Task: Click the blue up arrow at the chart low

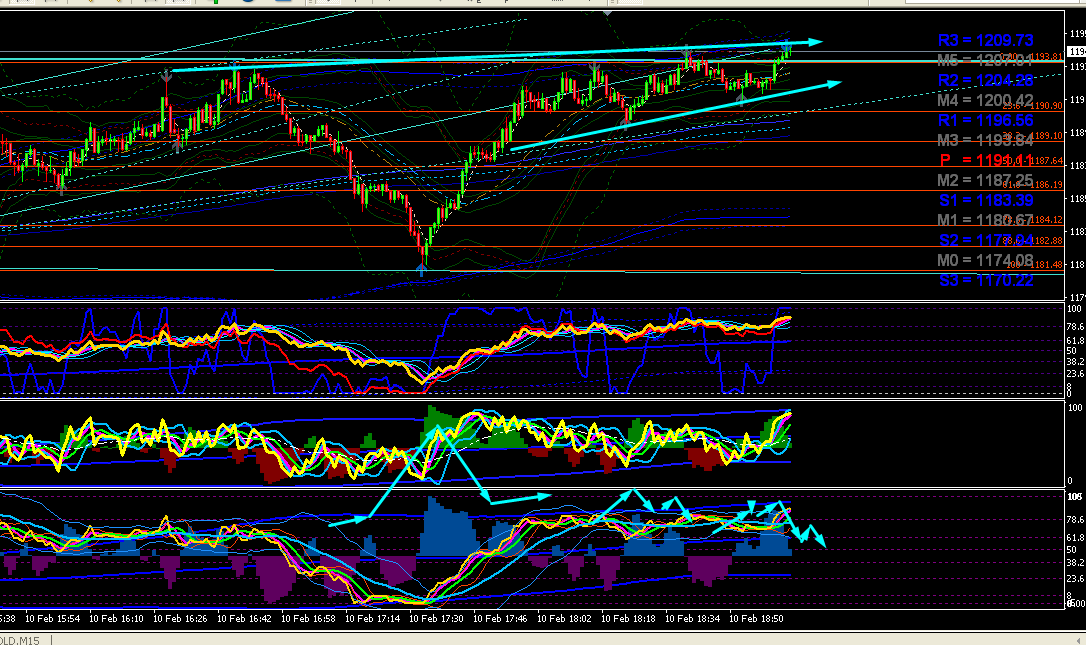Action: pyautogui.click(x=422, y=270)
